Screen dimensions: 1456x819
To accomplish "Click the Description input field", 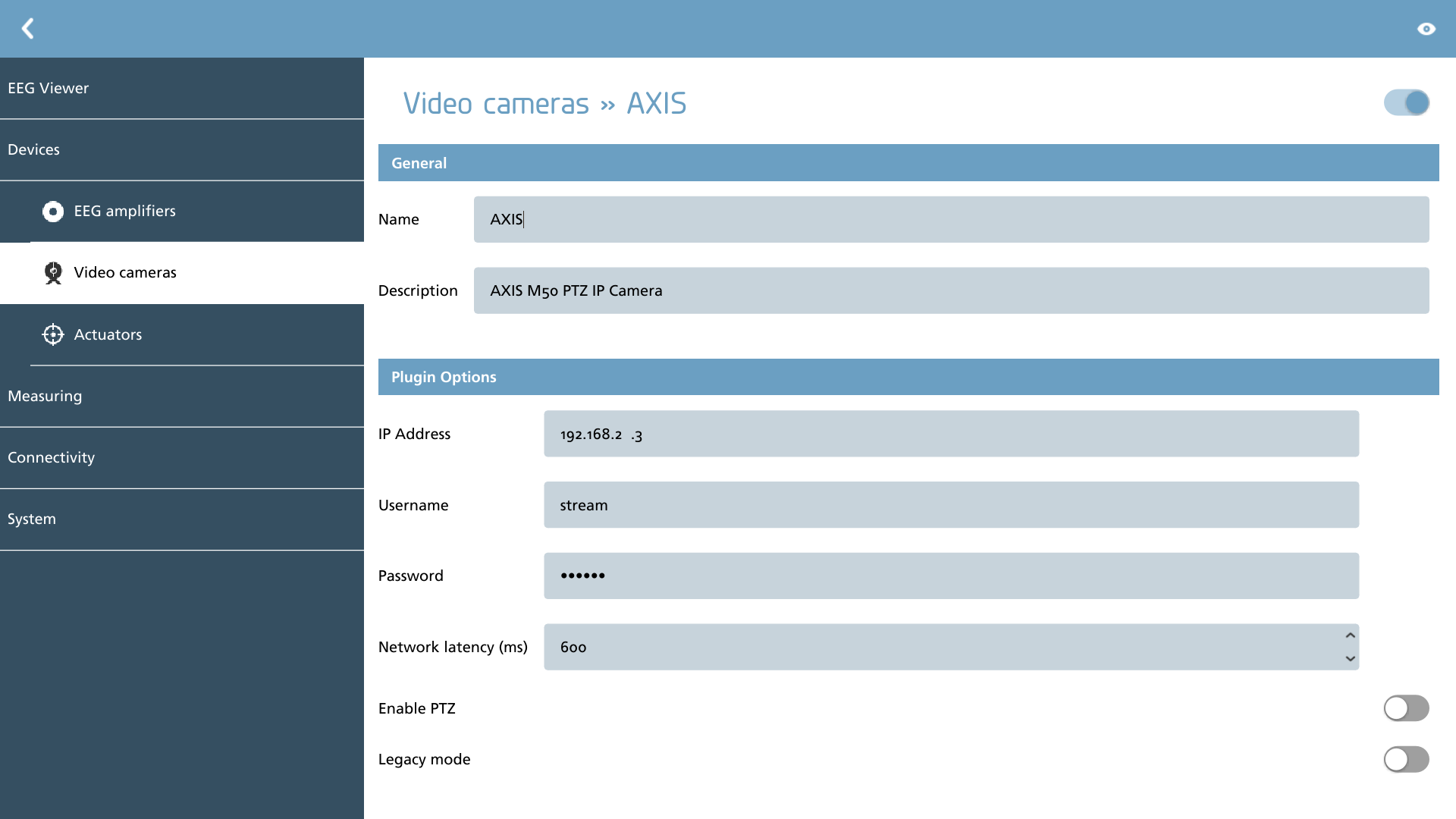I will 952,290.
